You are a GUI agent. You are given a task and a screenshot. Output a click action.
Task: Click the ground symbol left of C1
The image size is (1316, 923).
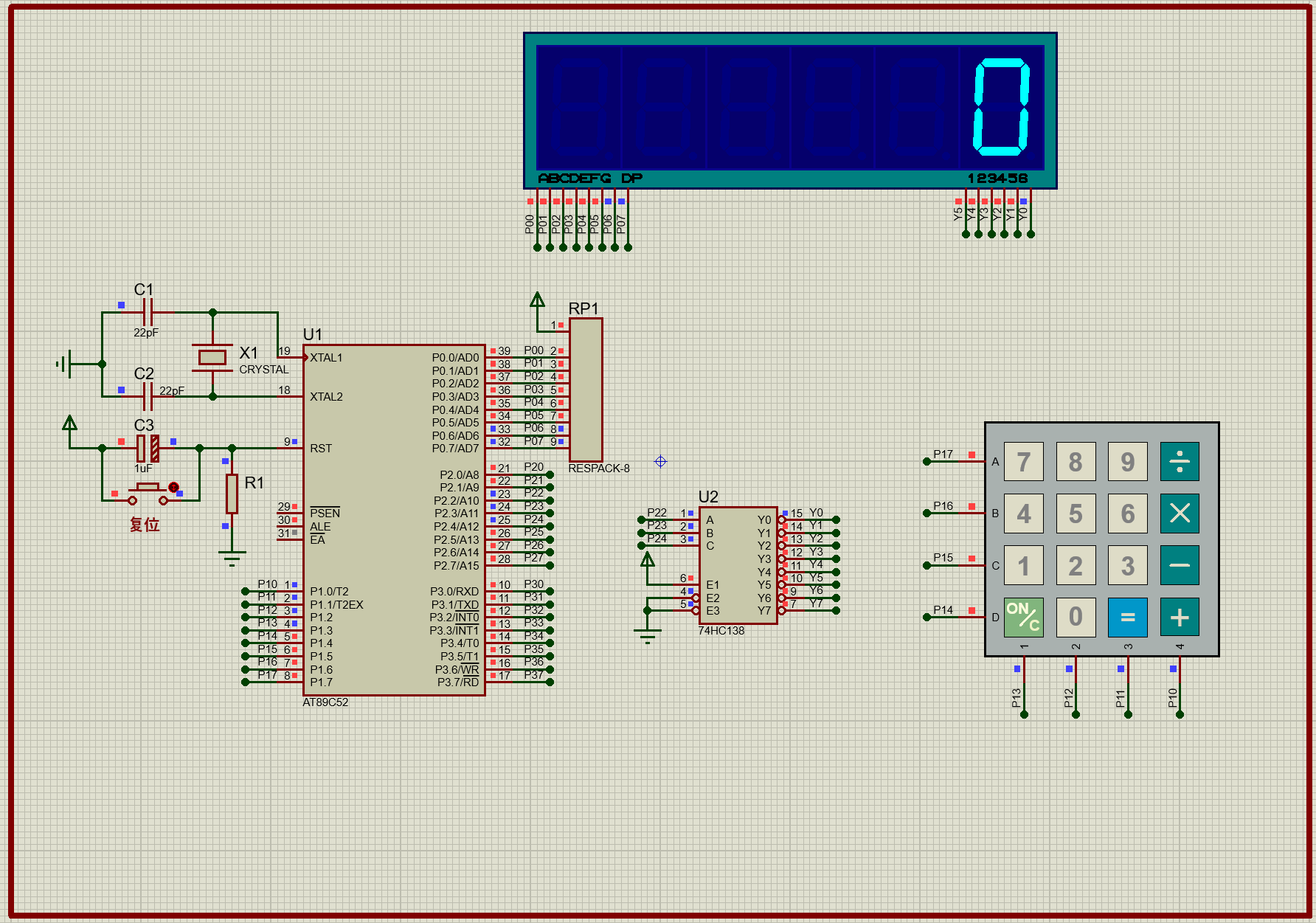click(x=63, y=364)
